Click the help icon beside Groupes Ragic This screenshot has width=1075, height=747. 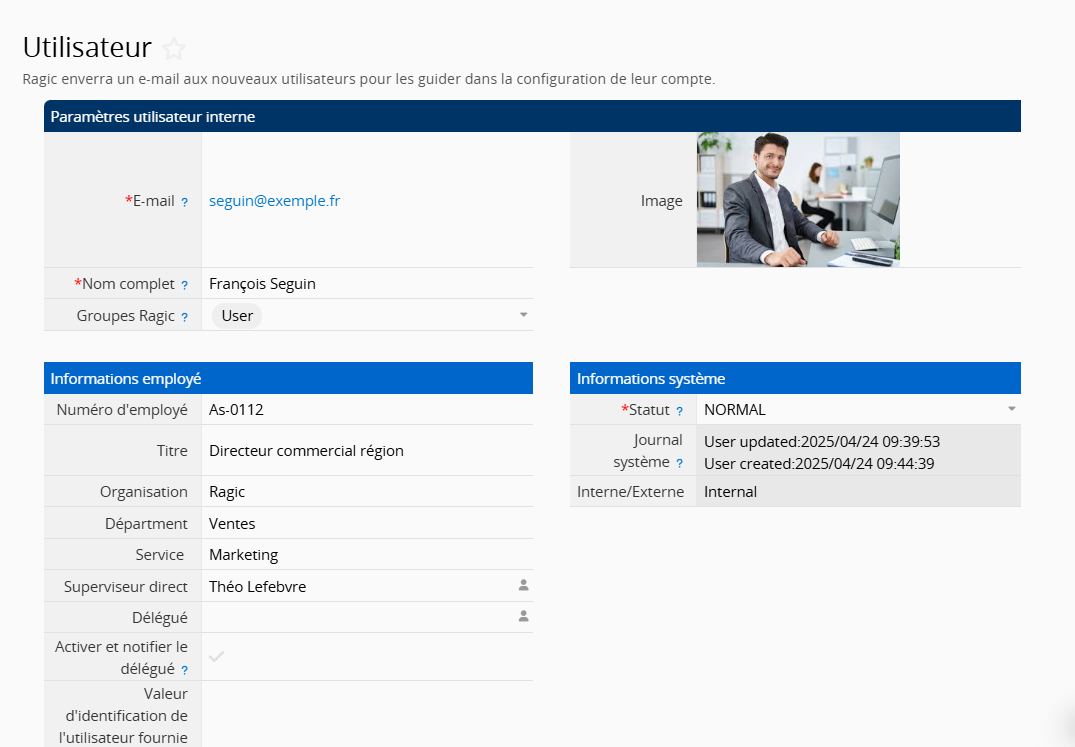pyautogui.click(x=184, y=317)
